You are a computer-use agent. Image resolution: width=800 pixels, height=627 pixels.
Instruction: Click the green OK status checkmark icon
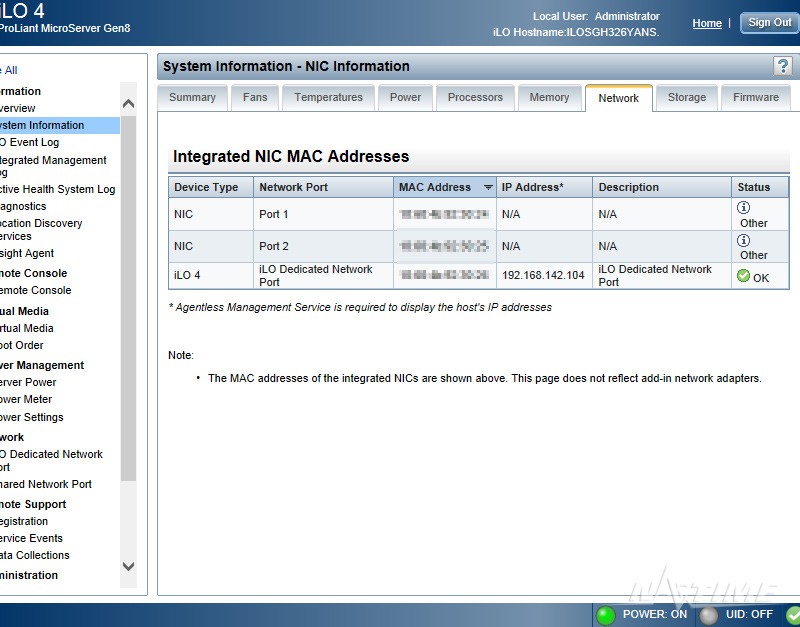743,276
